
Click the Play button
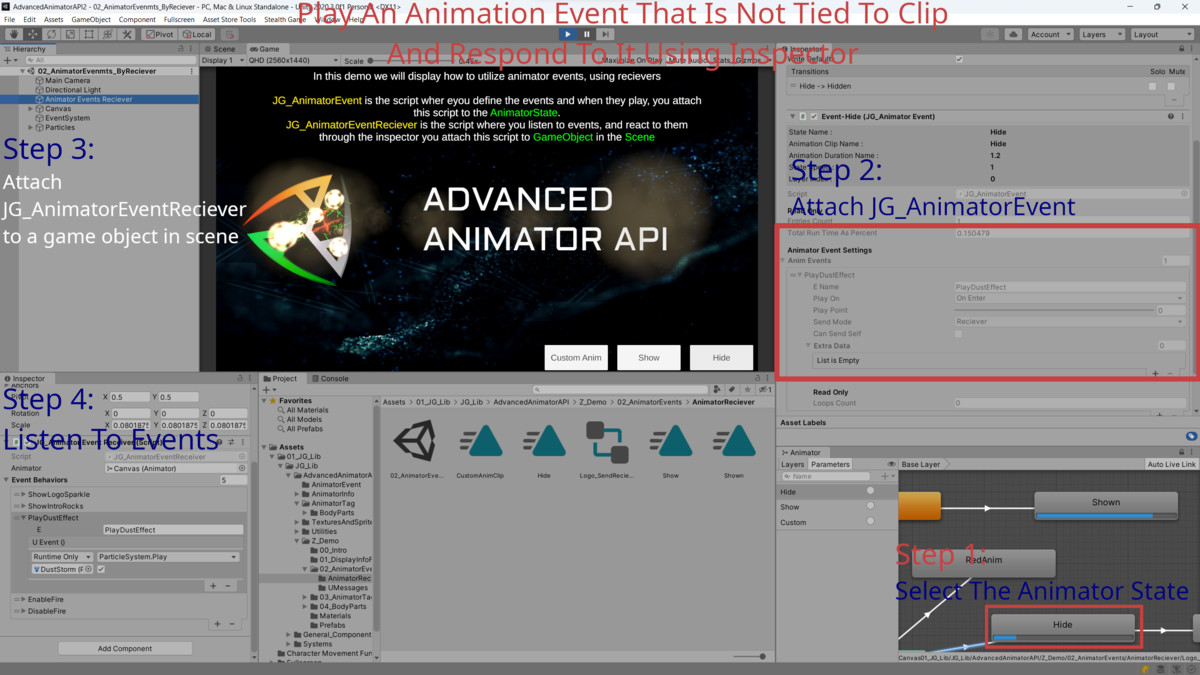point(568,34)
